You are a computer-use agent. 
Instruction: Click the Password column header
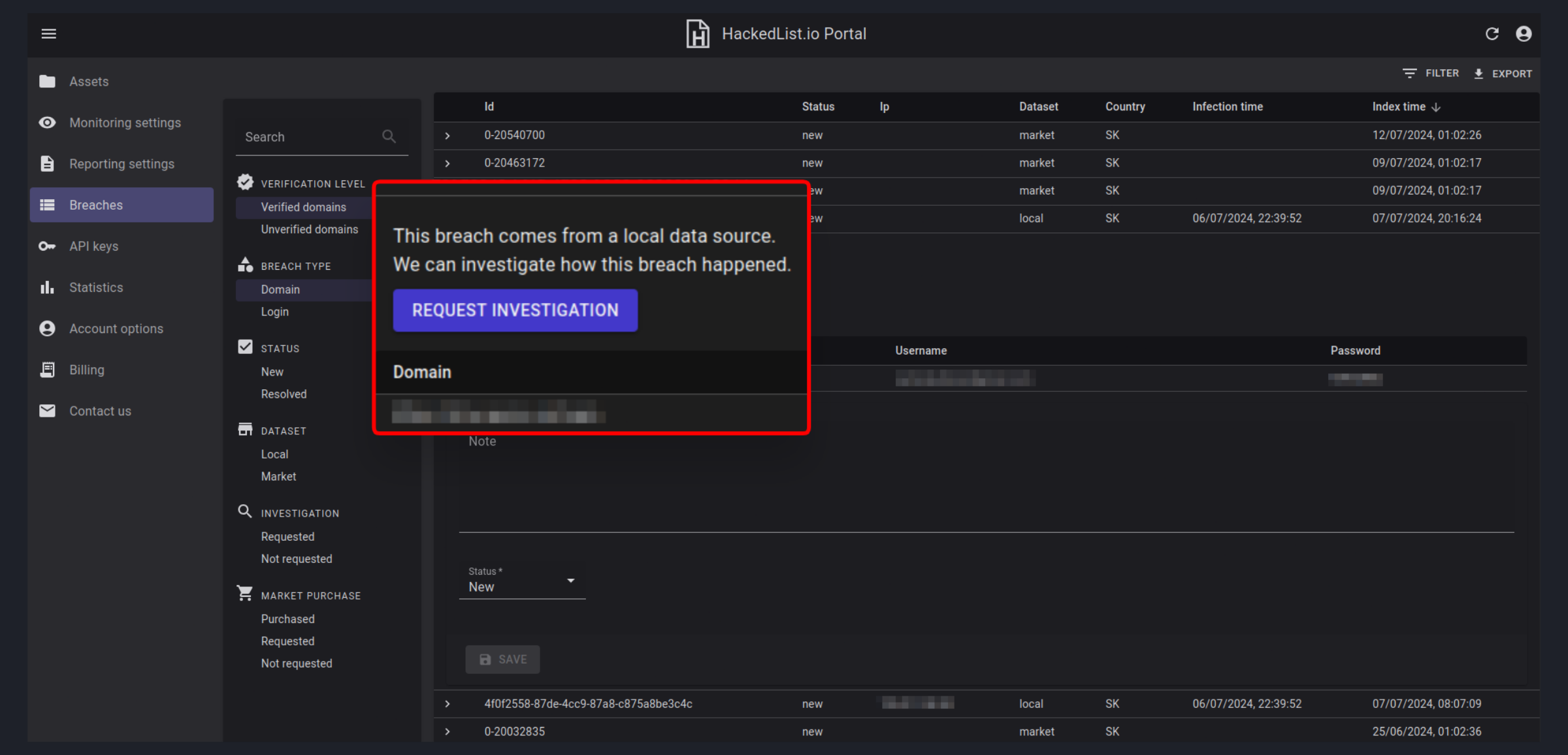point(1355,351)
